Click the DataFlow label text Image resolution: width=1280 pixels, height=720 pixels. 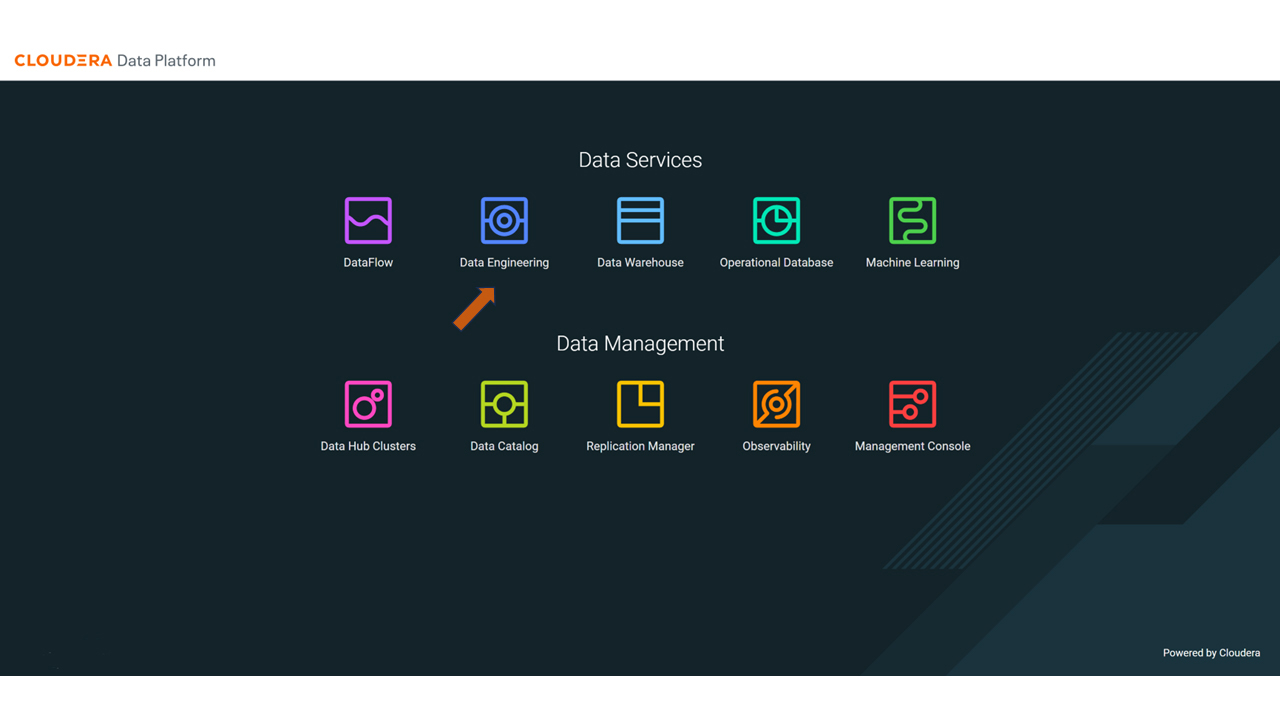tap(368, 262)
